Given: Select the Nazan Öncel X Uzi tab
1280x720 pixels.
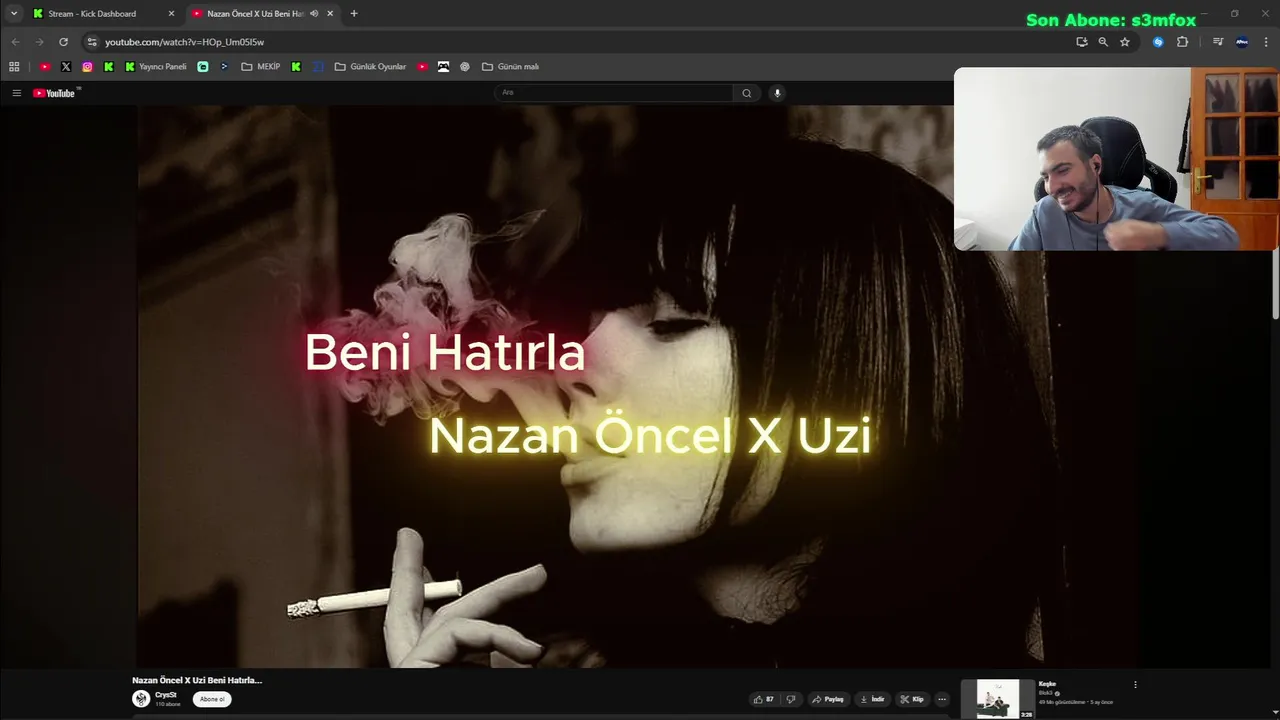Looking at the screenshot, I should pos(262,14).
